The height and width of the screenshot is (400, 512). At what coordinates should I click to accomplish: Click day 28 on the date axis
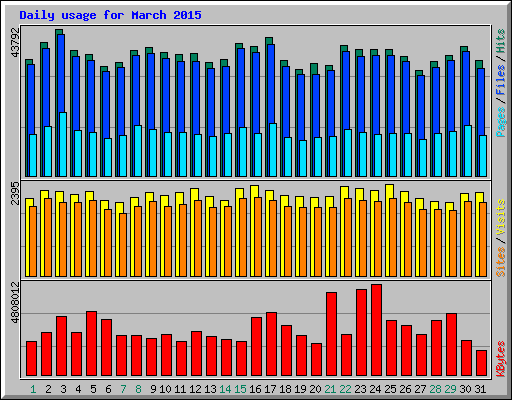coord(435,389)
